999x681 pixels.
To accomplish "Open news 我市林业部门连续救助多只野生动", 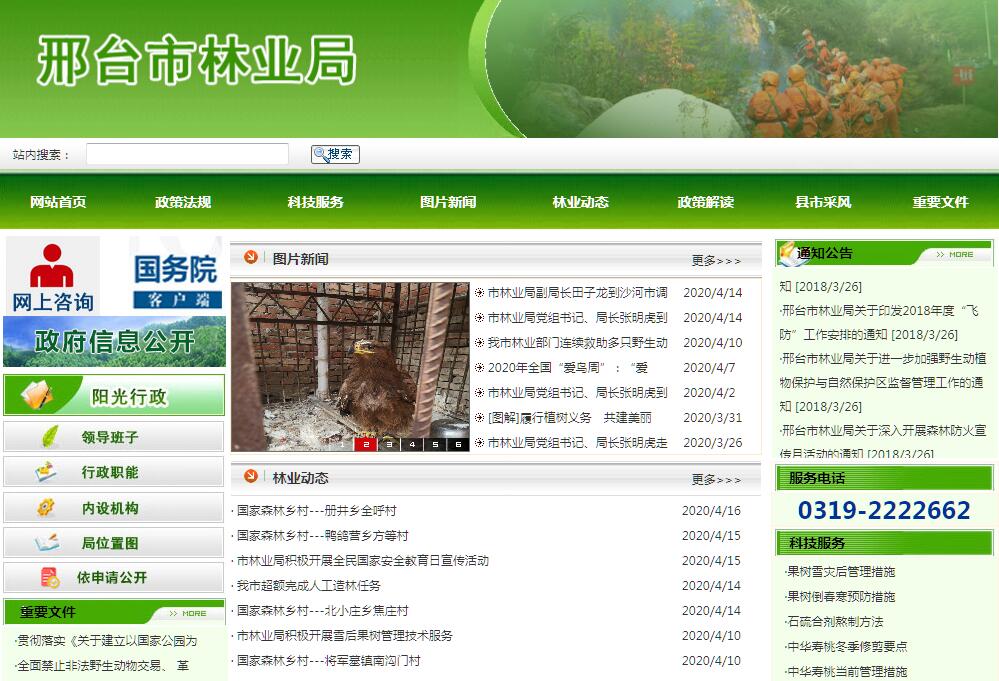I will tap(577, 343).
